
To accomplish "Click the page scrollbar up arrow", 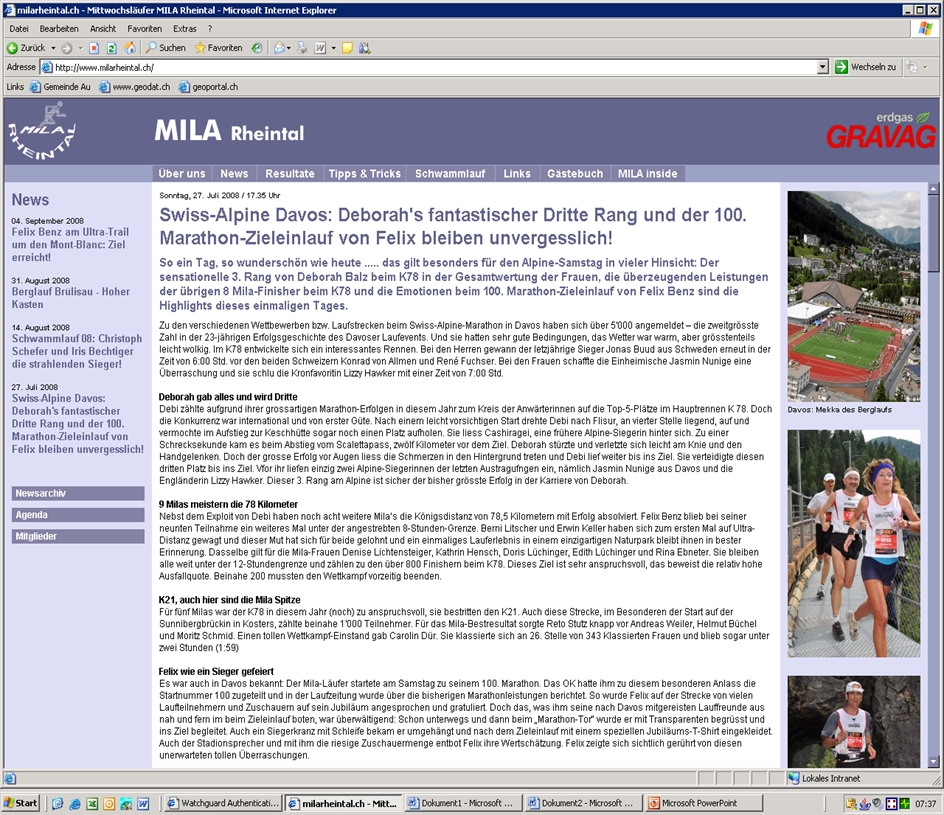I will [x=933, y=188].
